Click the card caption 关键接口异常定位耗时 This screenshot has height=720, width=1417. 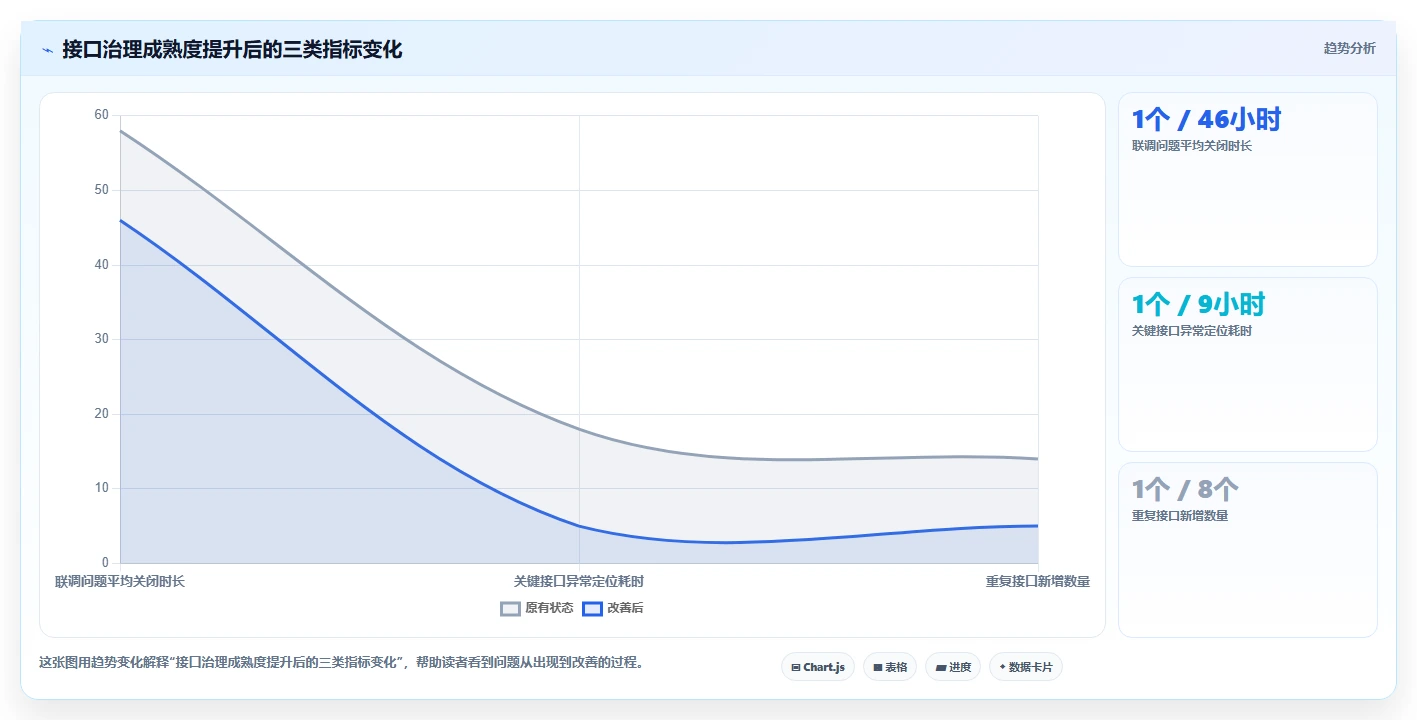click(x=1192, y=331)
